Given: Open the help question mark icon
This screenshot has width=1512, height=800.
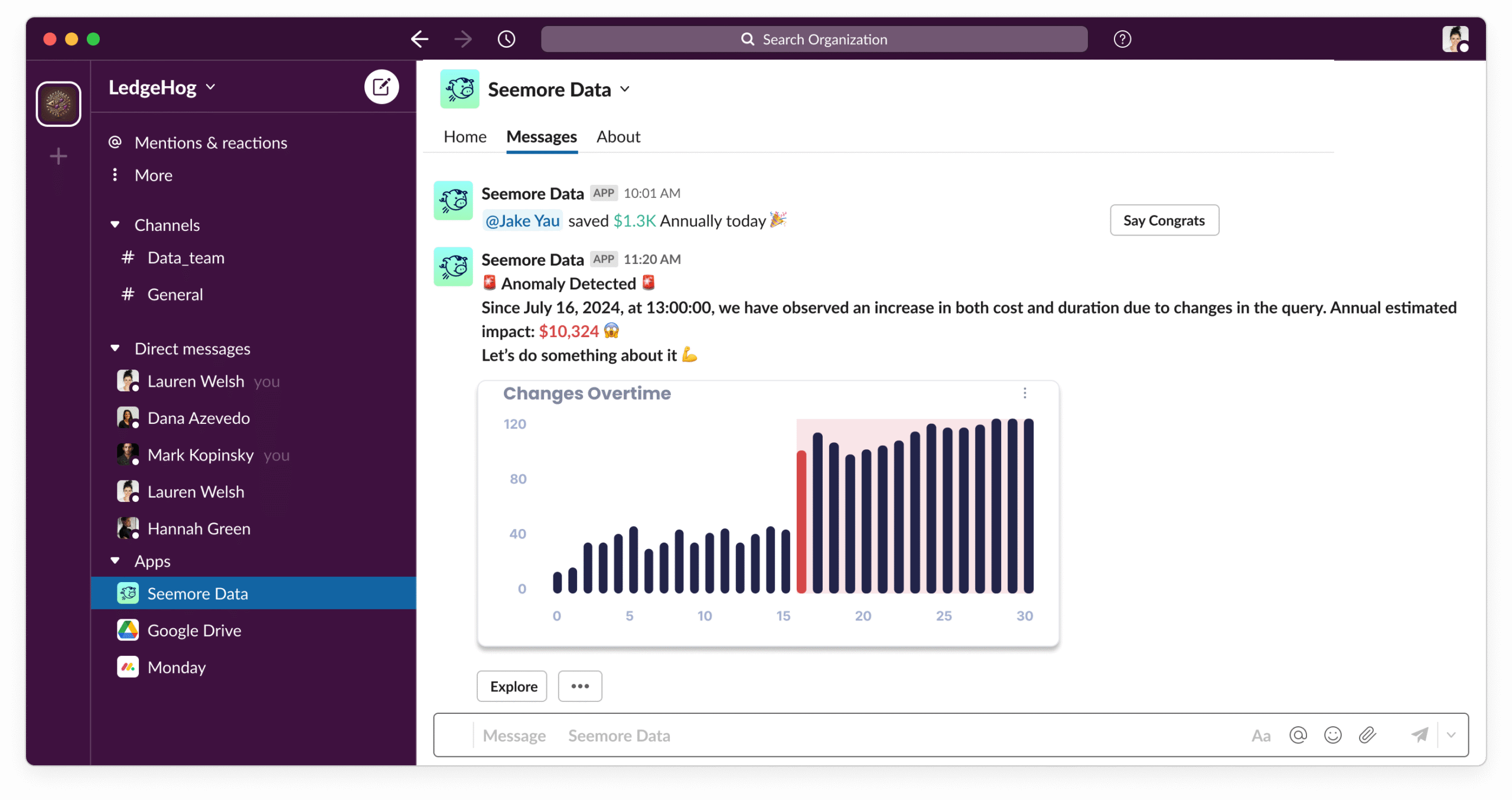Looking at the screenshot, I should 1122,40.
